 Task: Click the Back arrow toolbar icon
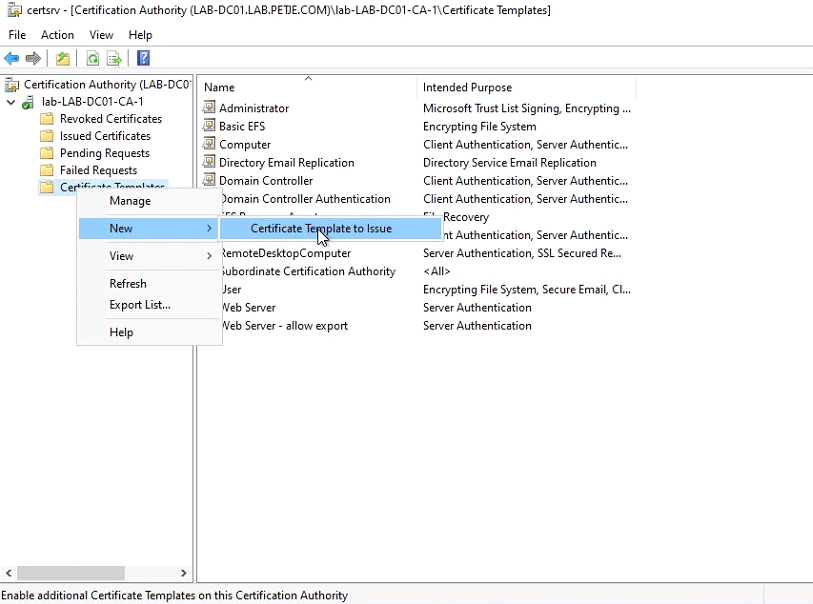pos(12,59)
